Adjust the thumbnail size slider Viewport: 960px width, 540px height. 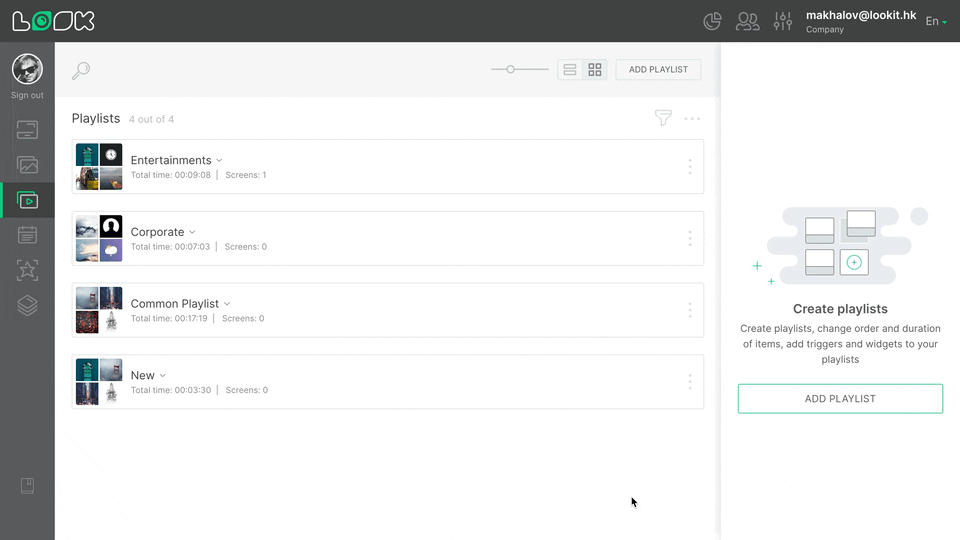511,70
